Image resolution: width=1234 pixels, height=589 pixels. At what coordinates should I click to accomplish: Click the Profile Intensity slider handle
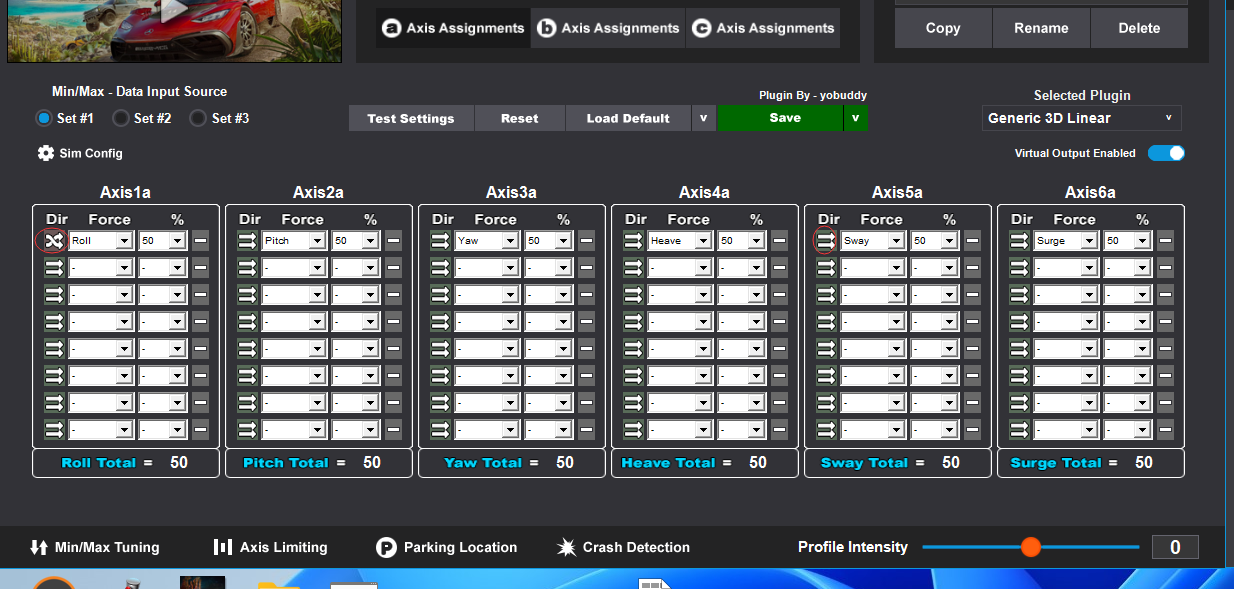pyautogui.click(x=1031, y=547)
